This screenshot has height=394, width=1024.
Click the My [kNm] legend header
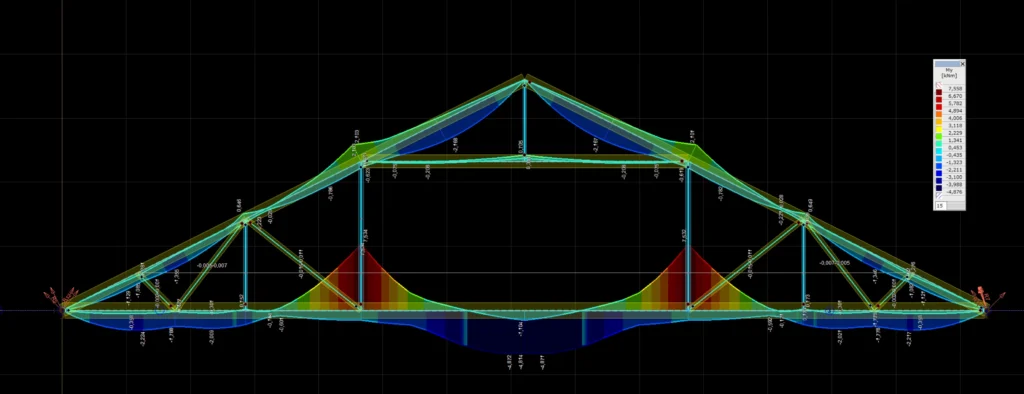tap(948, 73)
